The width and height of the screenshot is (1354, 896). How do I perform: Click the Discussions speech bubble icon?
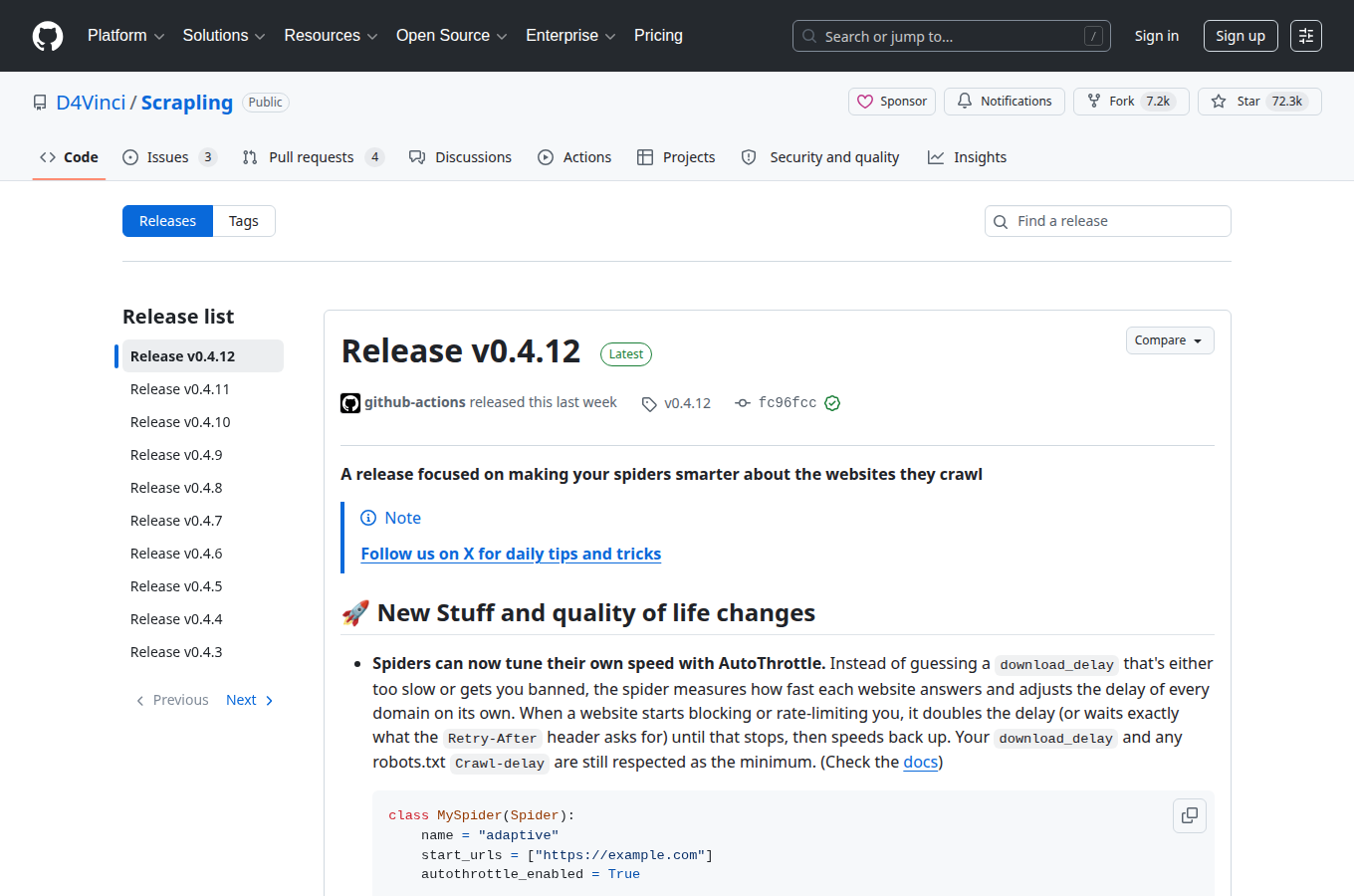417,157
